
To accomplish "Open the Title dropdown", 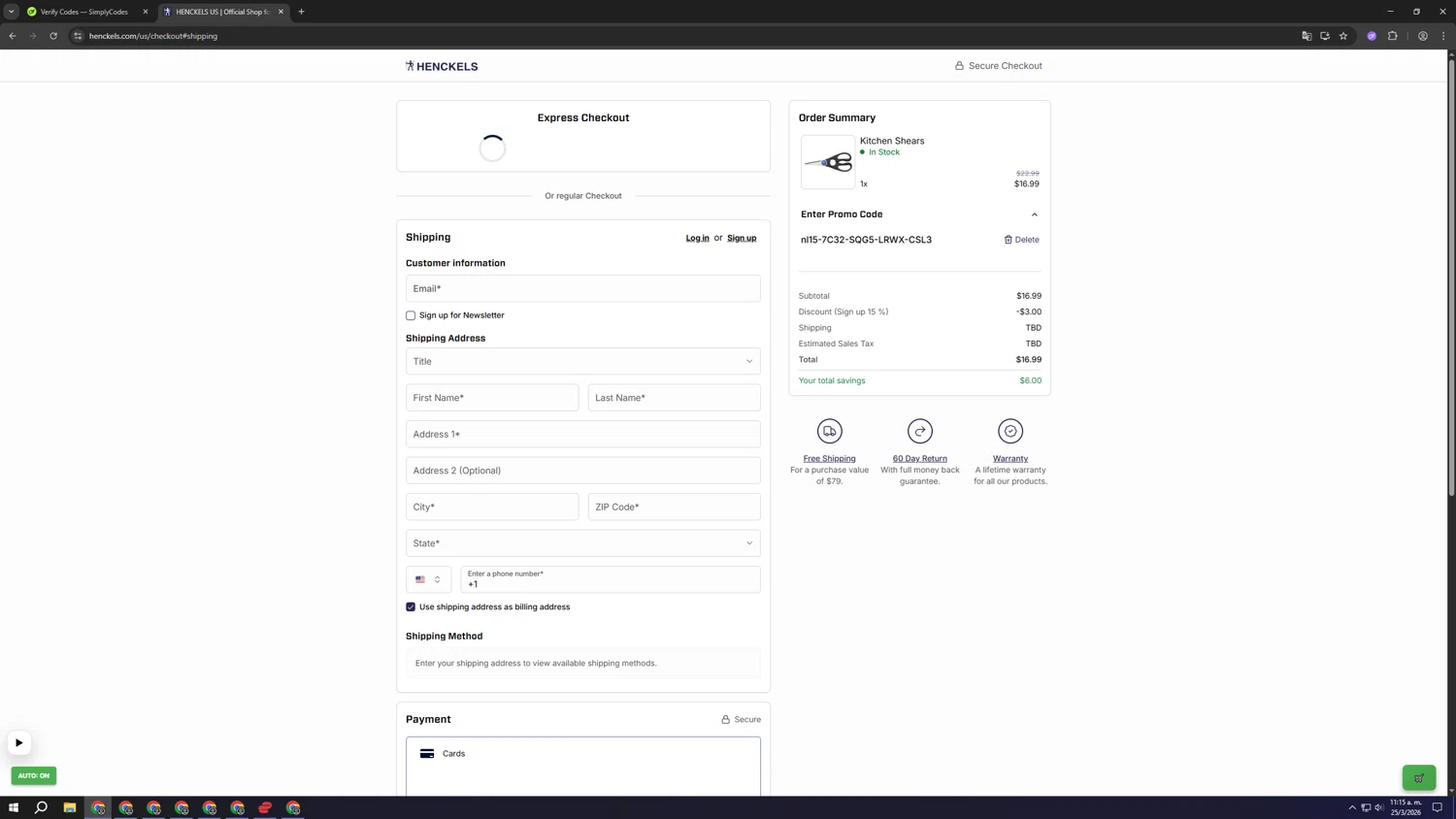I will [583, 361].
